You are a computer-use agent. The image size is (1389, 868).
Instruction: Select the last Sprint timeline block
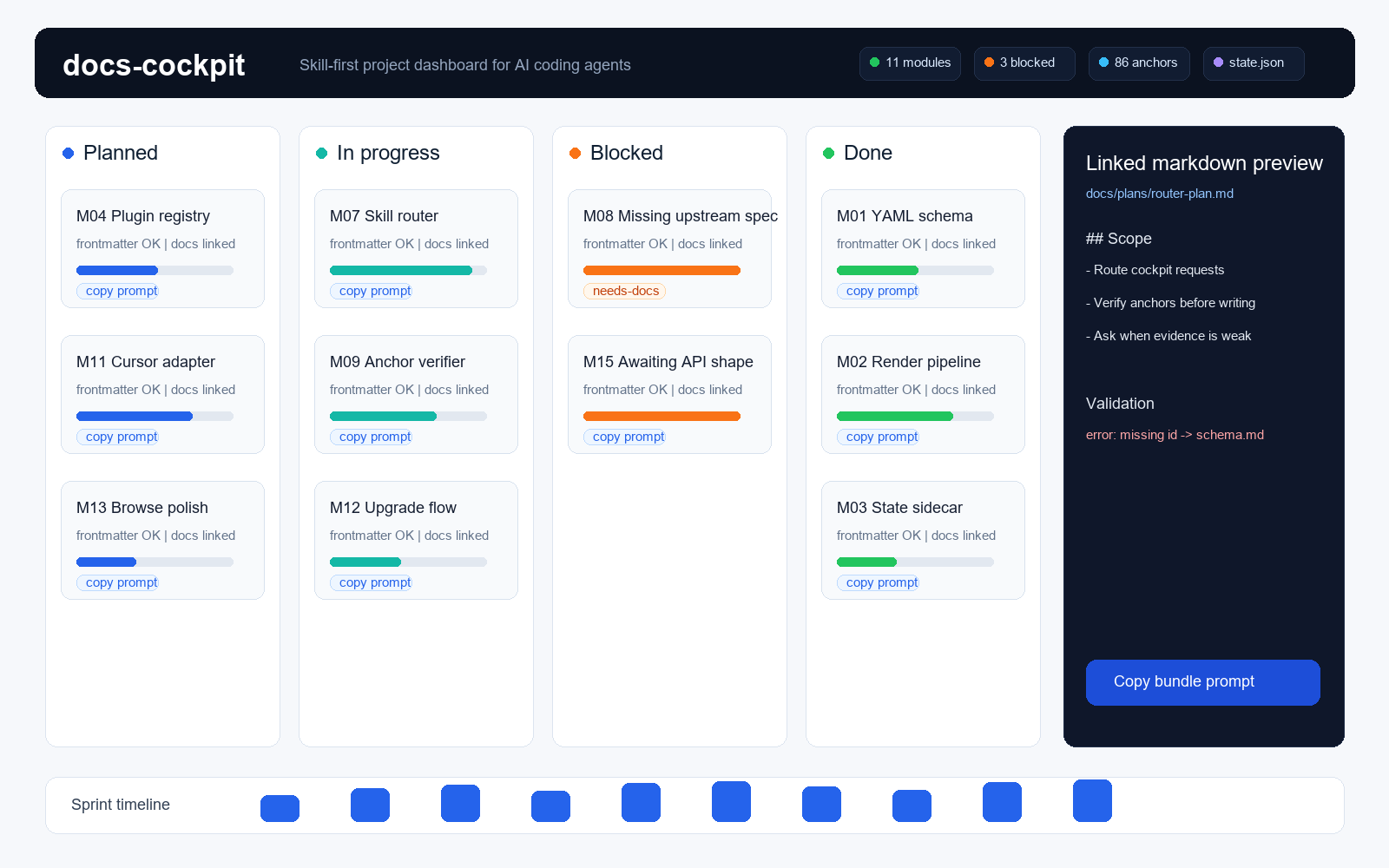tap(1092, 800)
